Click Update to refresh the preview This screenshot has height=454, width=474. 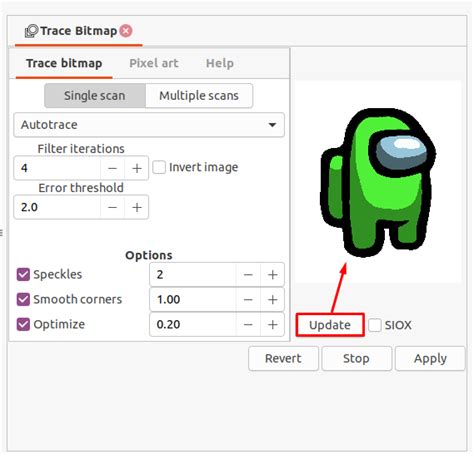click(330, 325)
